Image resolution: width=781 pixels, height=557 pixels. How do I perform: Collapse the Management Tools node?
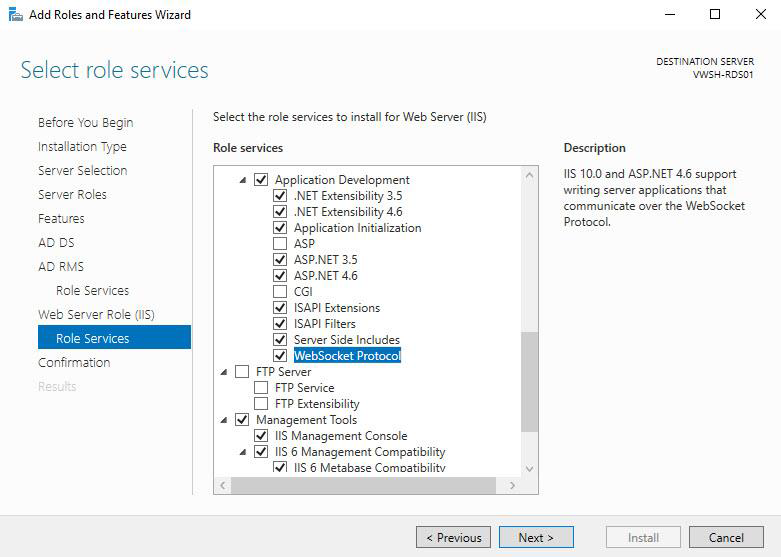point(224,420)
